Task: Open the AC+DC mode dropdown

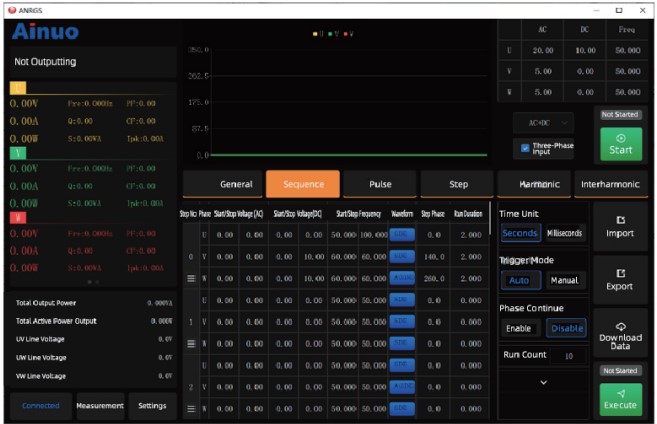Action: 545,122
